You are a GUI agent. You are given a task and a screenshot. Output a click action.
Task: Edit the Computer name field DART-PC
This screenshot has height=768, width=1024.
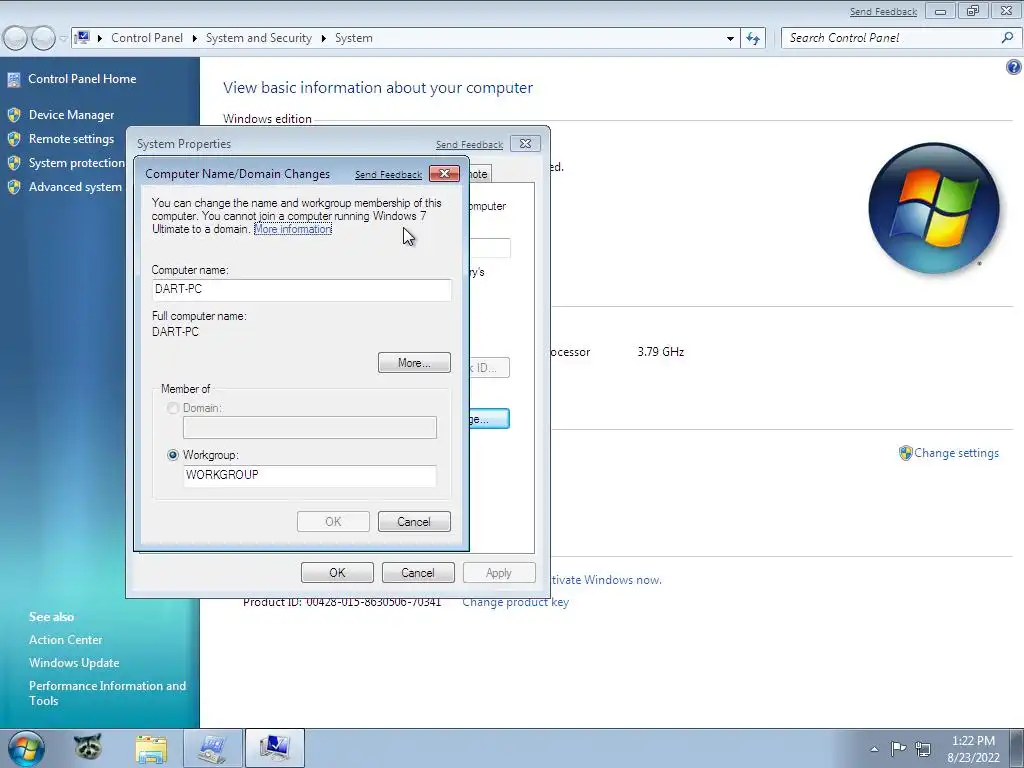[301, 289]
